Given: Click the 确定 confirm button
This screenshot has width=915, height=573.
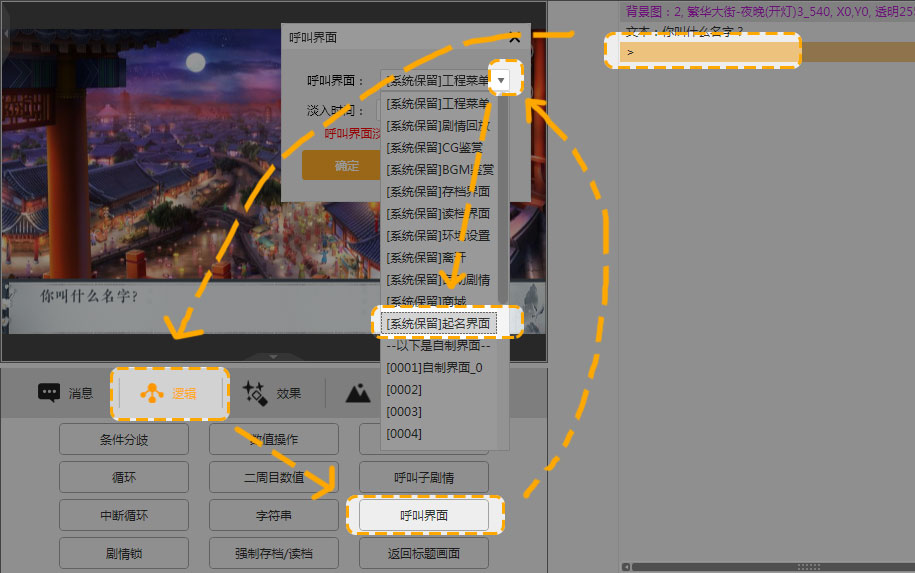Looking at the screenshot, I should 346,166.
